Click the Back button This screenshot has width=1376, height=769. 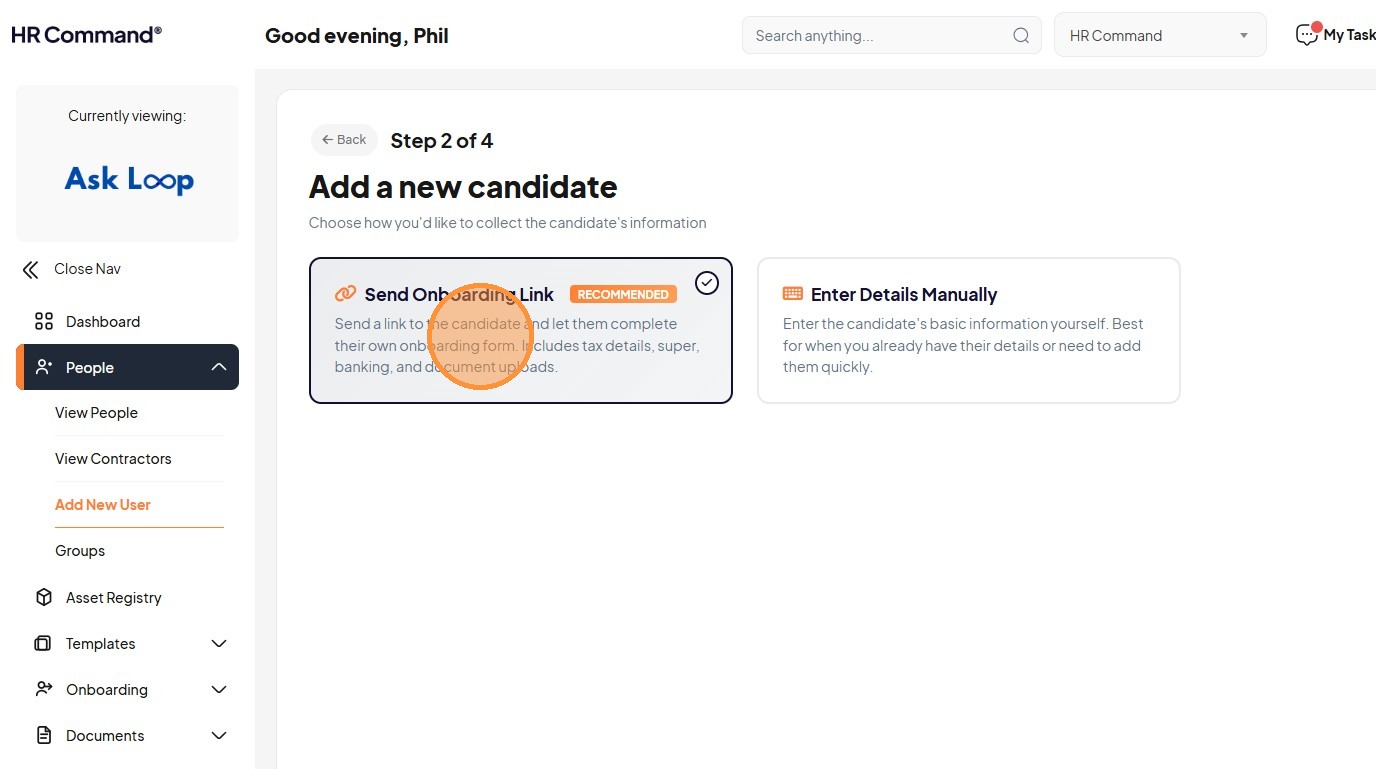click(344, 140)
